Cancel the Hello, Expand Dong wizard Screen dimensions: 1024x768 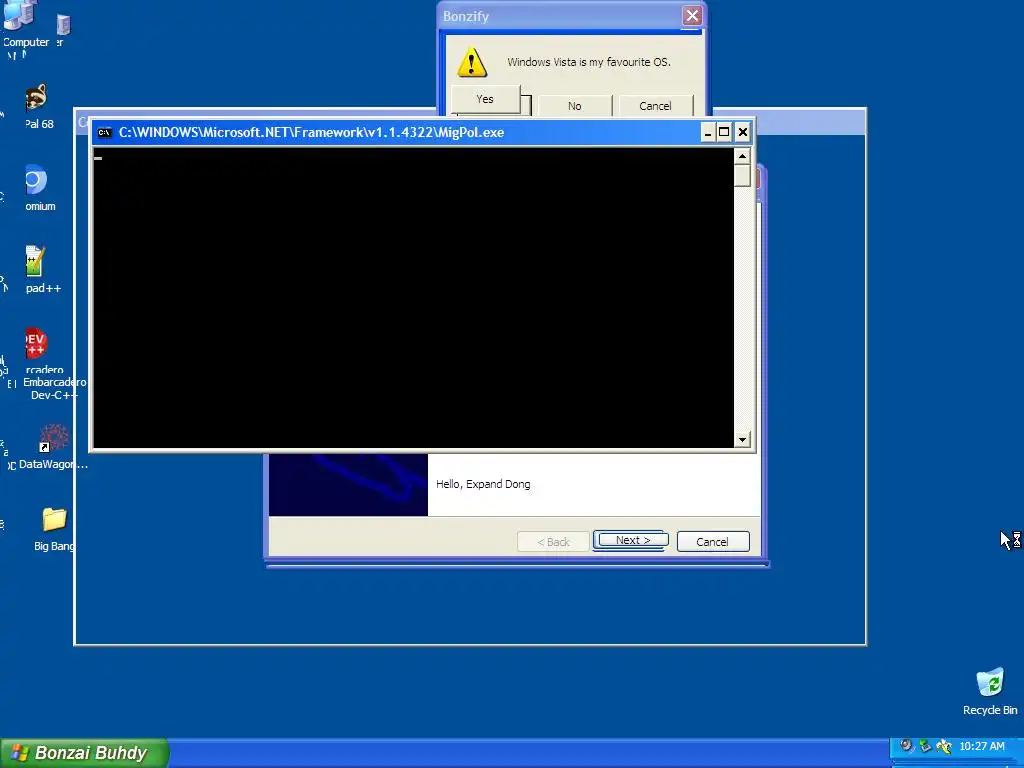pos(712,541)
